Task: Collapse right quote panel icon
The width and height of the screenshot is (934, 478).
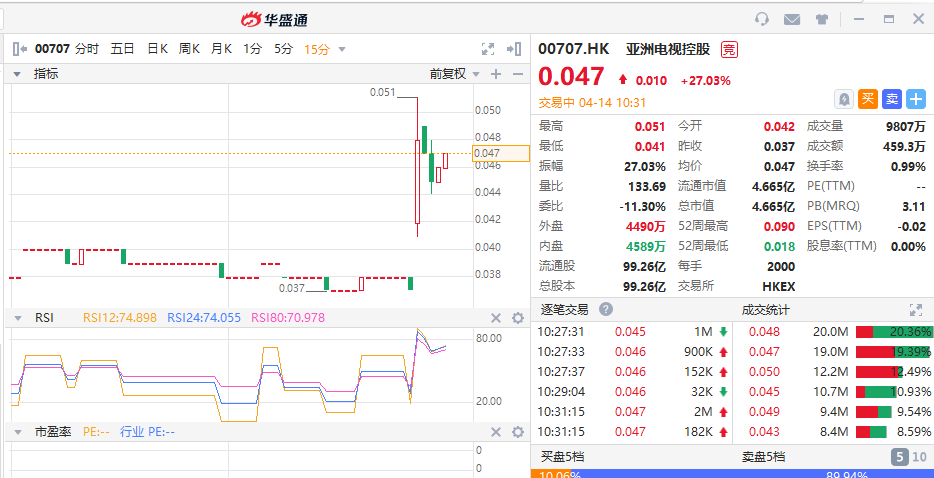Action: click(514, 49)
